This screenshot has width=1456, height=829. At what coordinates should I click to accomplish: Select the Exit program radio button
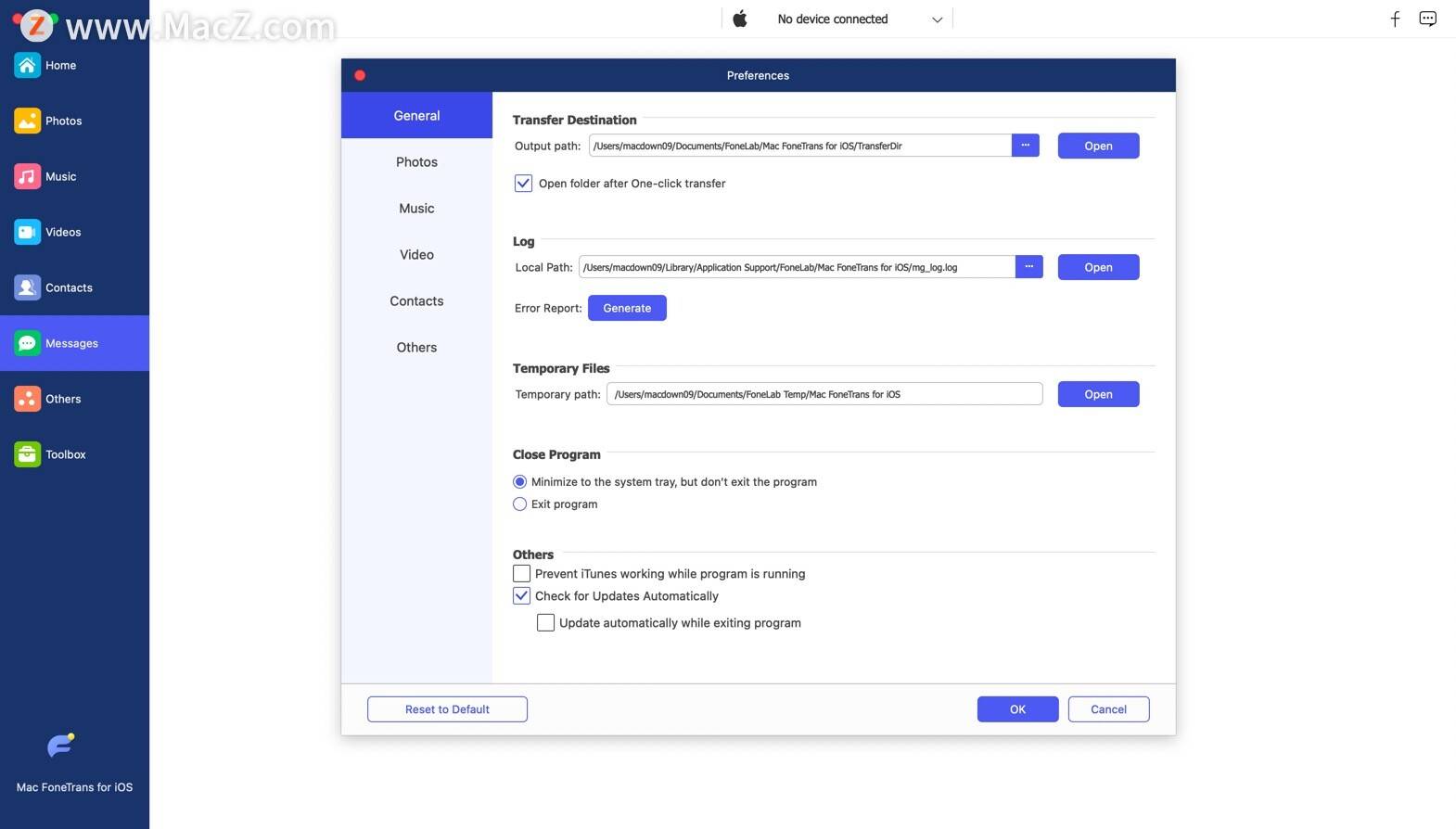(519, 504)
